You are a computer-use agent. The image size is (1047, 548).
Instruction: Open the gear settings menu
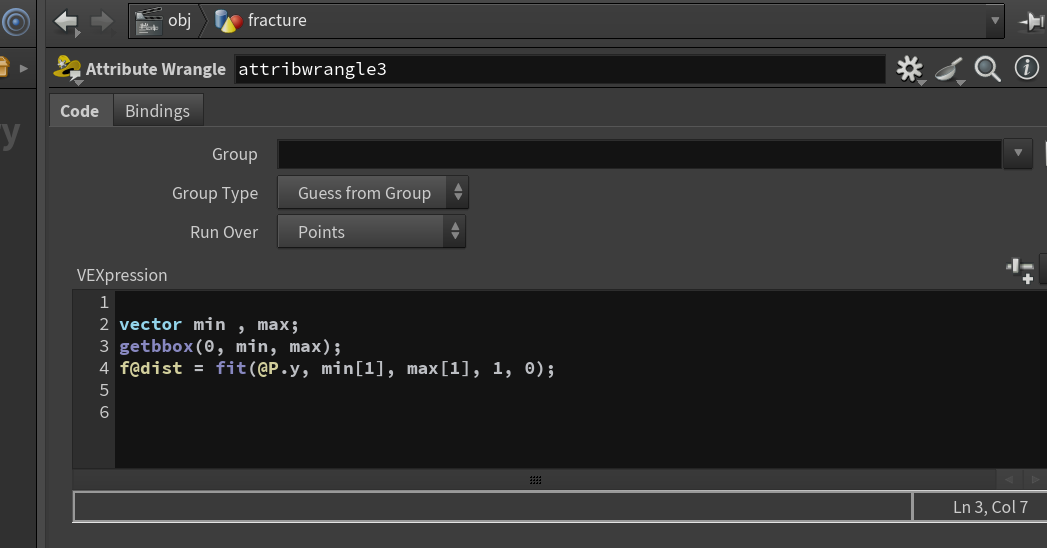point(909,69)
